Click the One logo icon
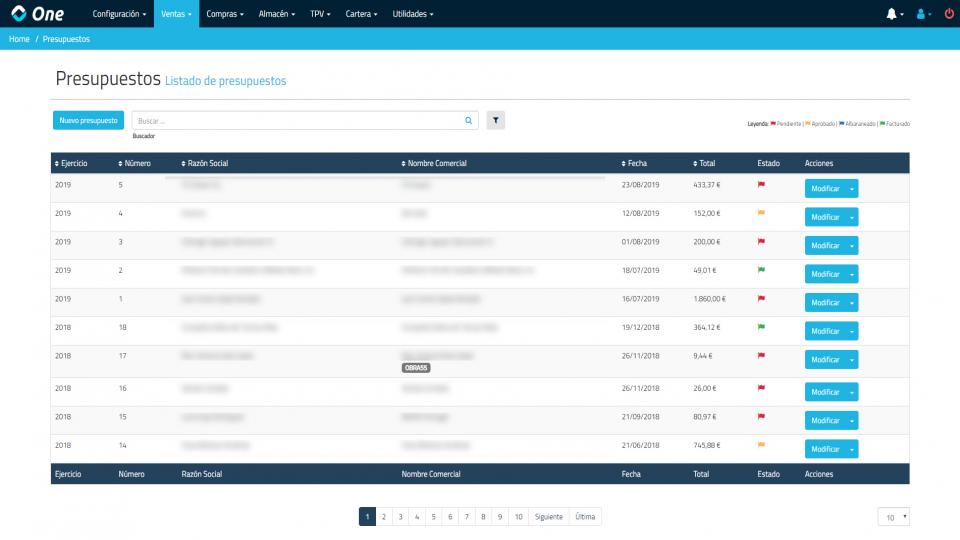The image size is (960, 540). pyautogui.click(x=19, y=14)
